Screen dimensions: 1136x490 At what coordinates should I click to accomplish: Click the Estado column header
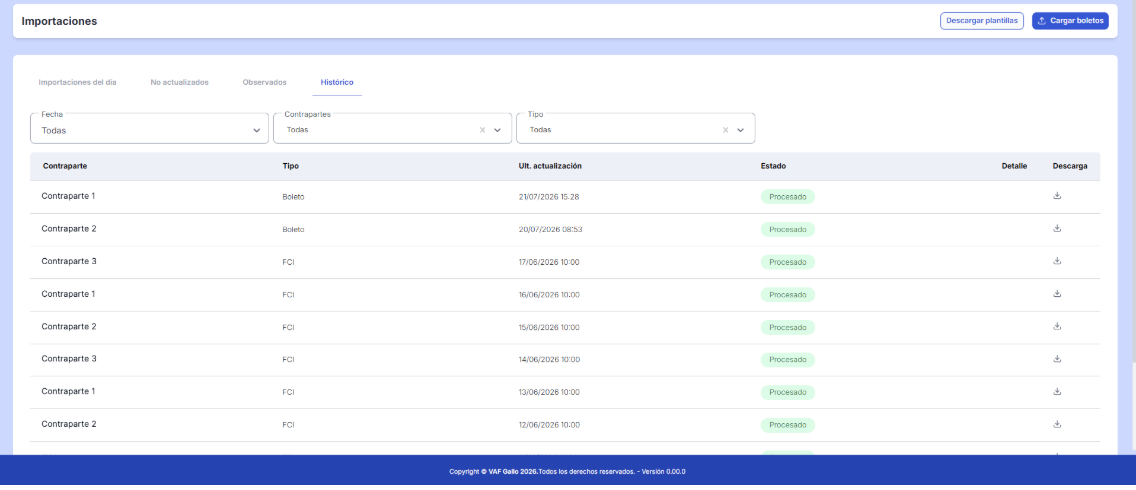(773, 166)
